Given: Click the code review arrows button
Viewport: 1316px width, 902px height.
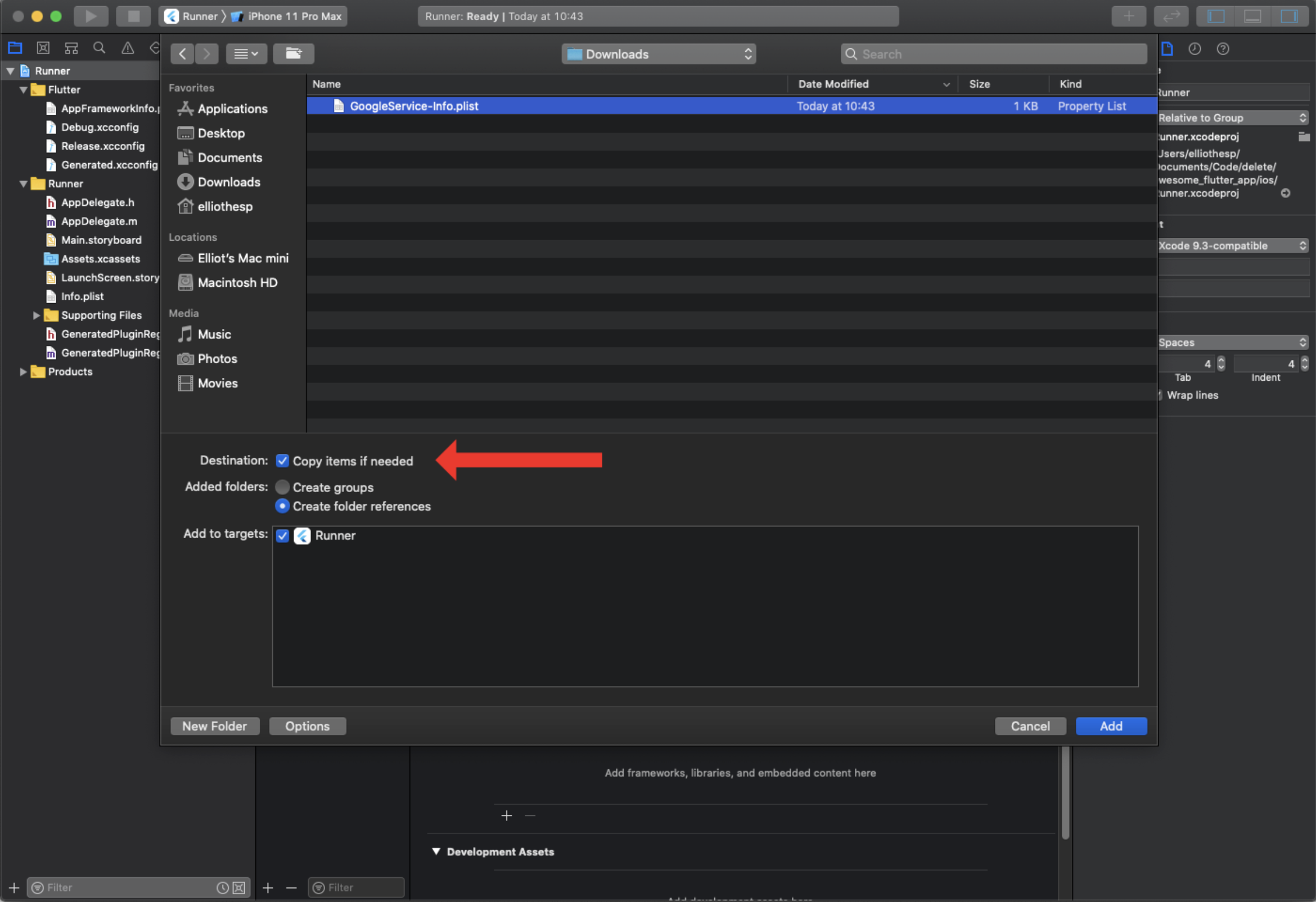Looking at the screenshot, I should point(1171,16).
